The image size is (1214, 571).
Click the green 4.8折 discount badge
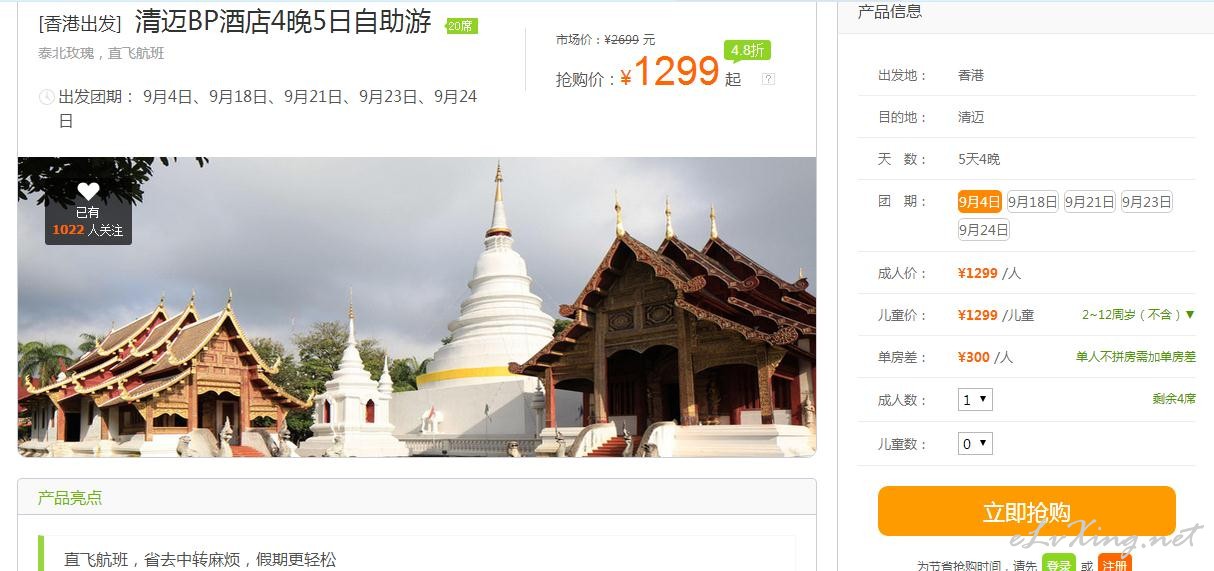tap(748, 50)
